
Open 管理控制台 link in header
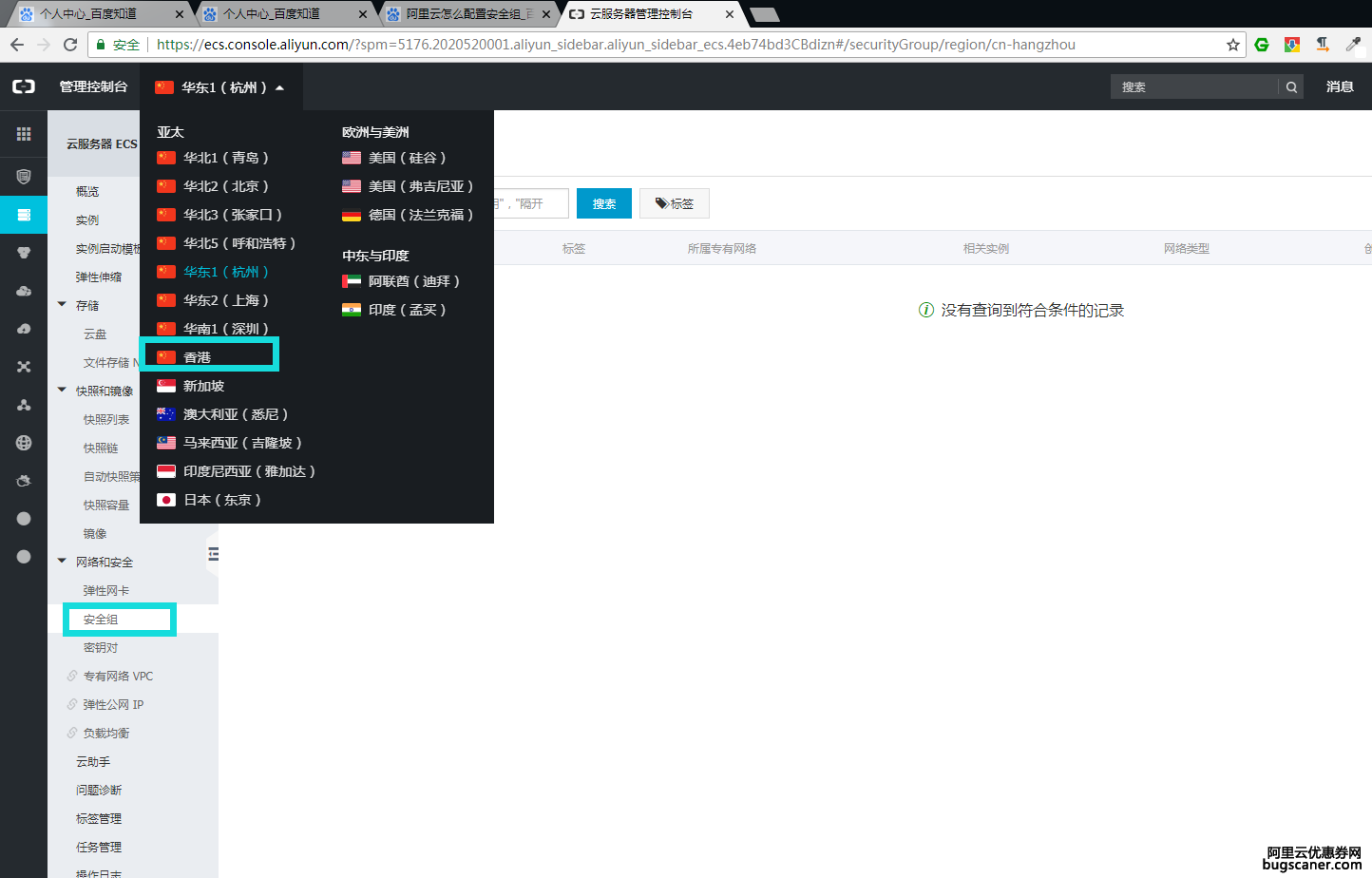[x=93, y=86]
